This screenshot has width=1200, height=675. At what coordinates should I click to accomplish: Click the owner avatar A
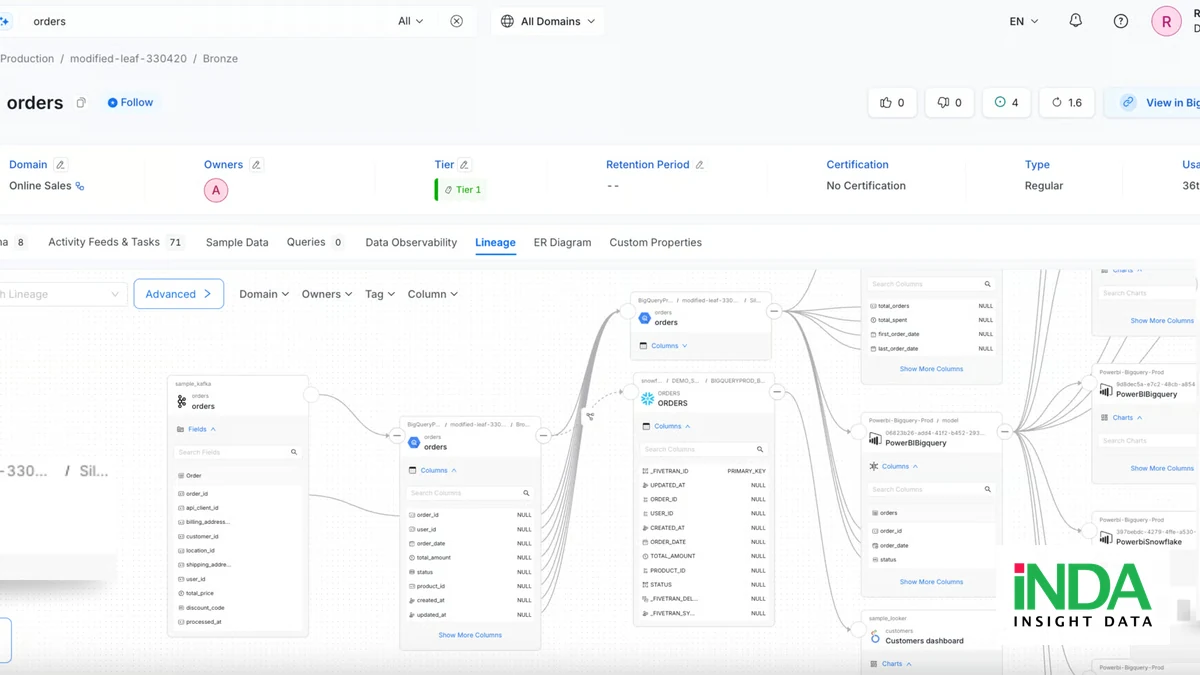[x=215, y=190]
